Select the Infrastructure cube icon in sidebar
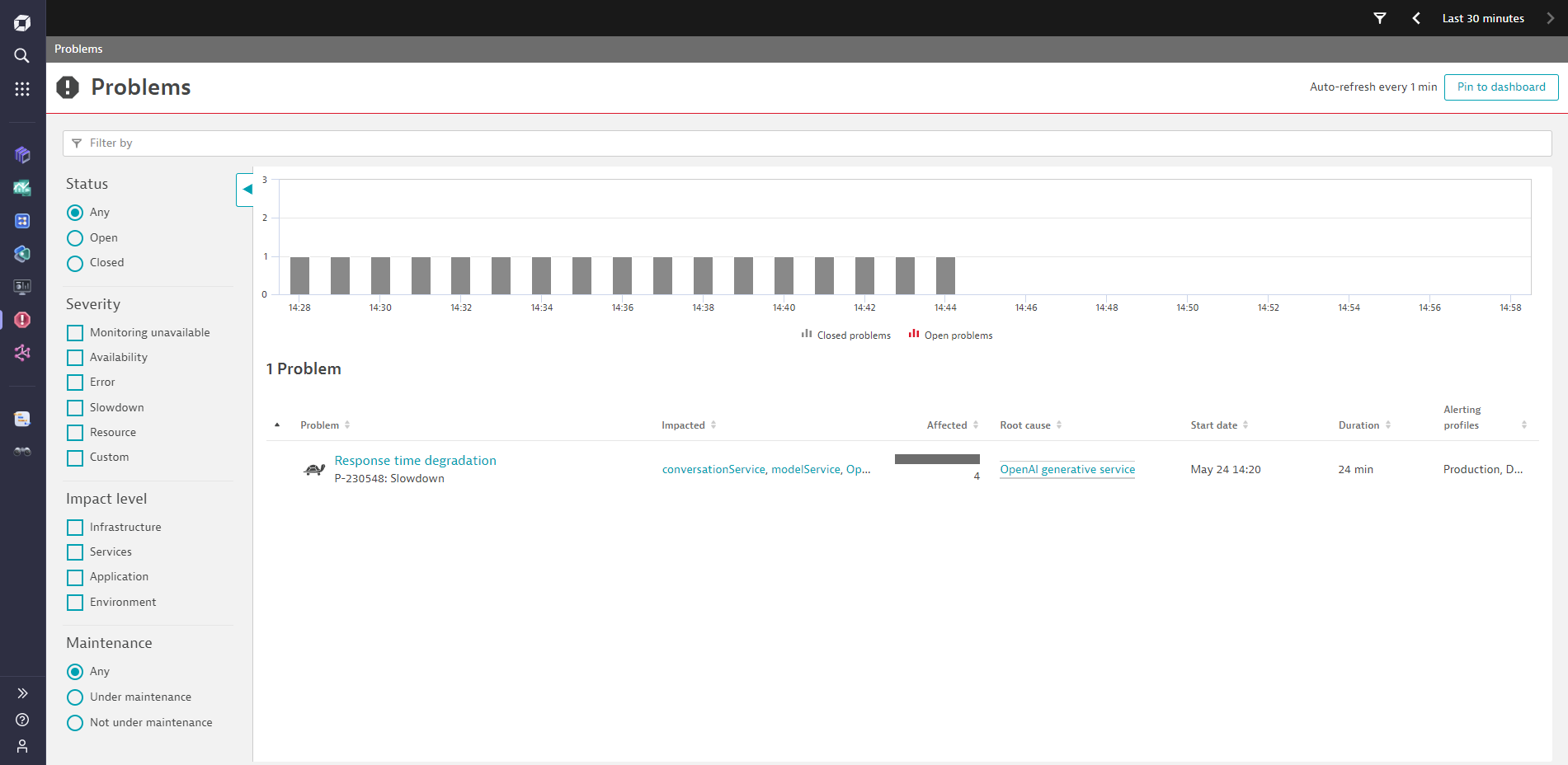 [22, 154]
